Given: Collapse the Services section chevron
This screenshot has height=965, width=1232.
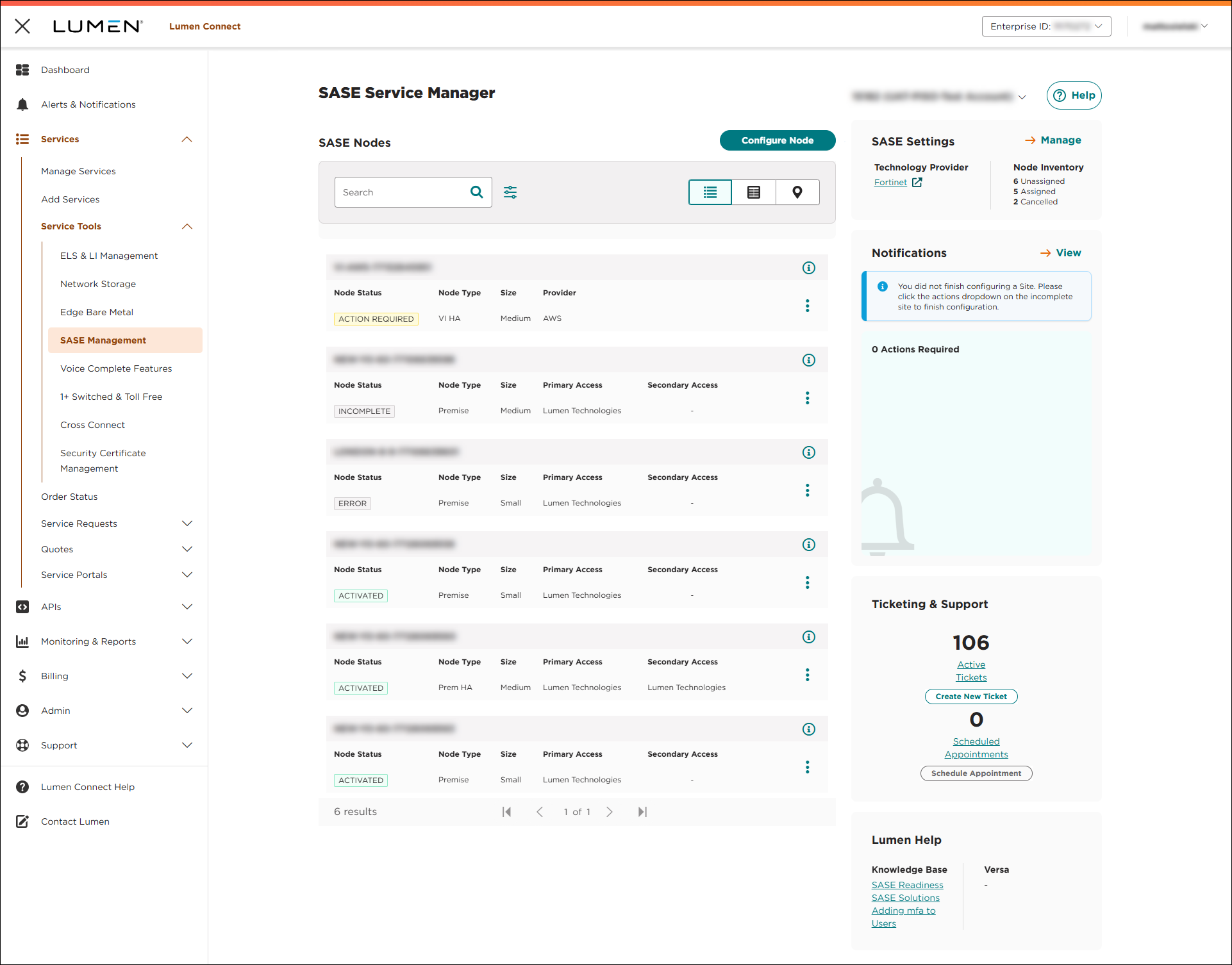Looking at the screenshot, I should click(x=187, y=139).
